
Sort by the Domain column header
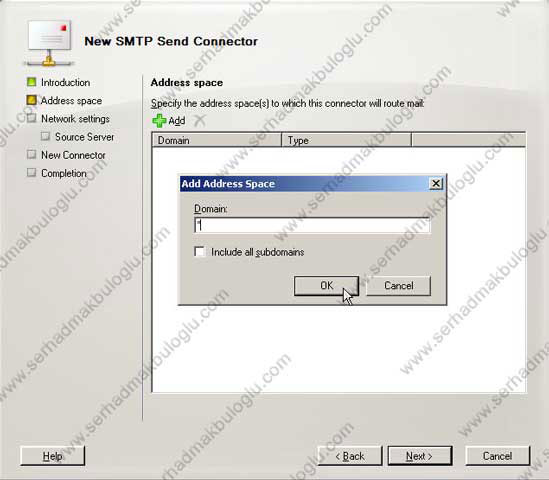coord(217,140)
